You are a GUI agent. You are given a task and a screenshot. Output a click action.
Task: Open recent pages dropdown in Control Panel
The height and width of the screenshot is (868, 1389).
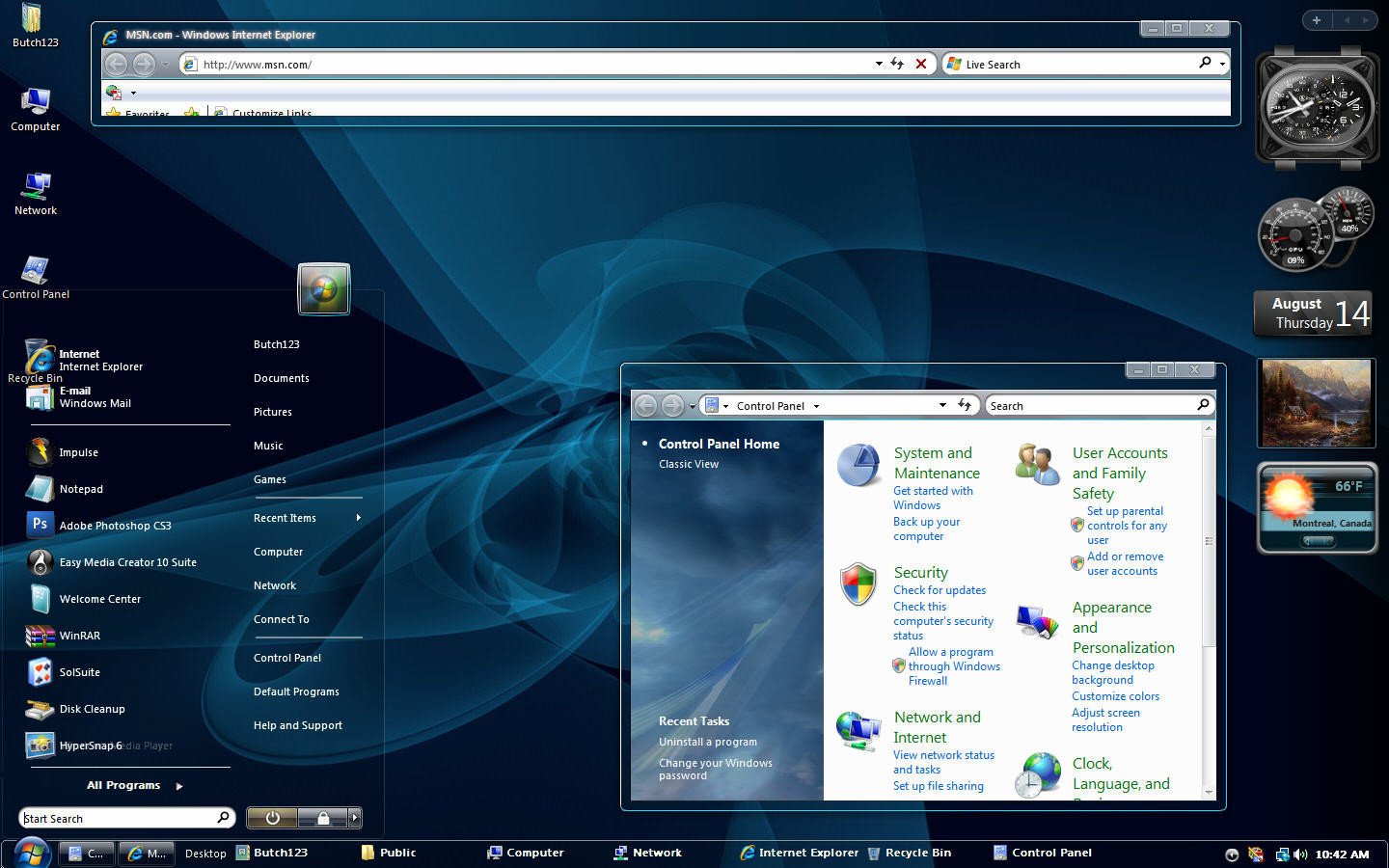click(692, 406)
